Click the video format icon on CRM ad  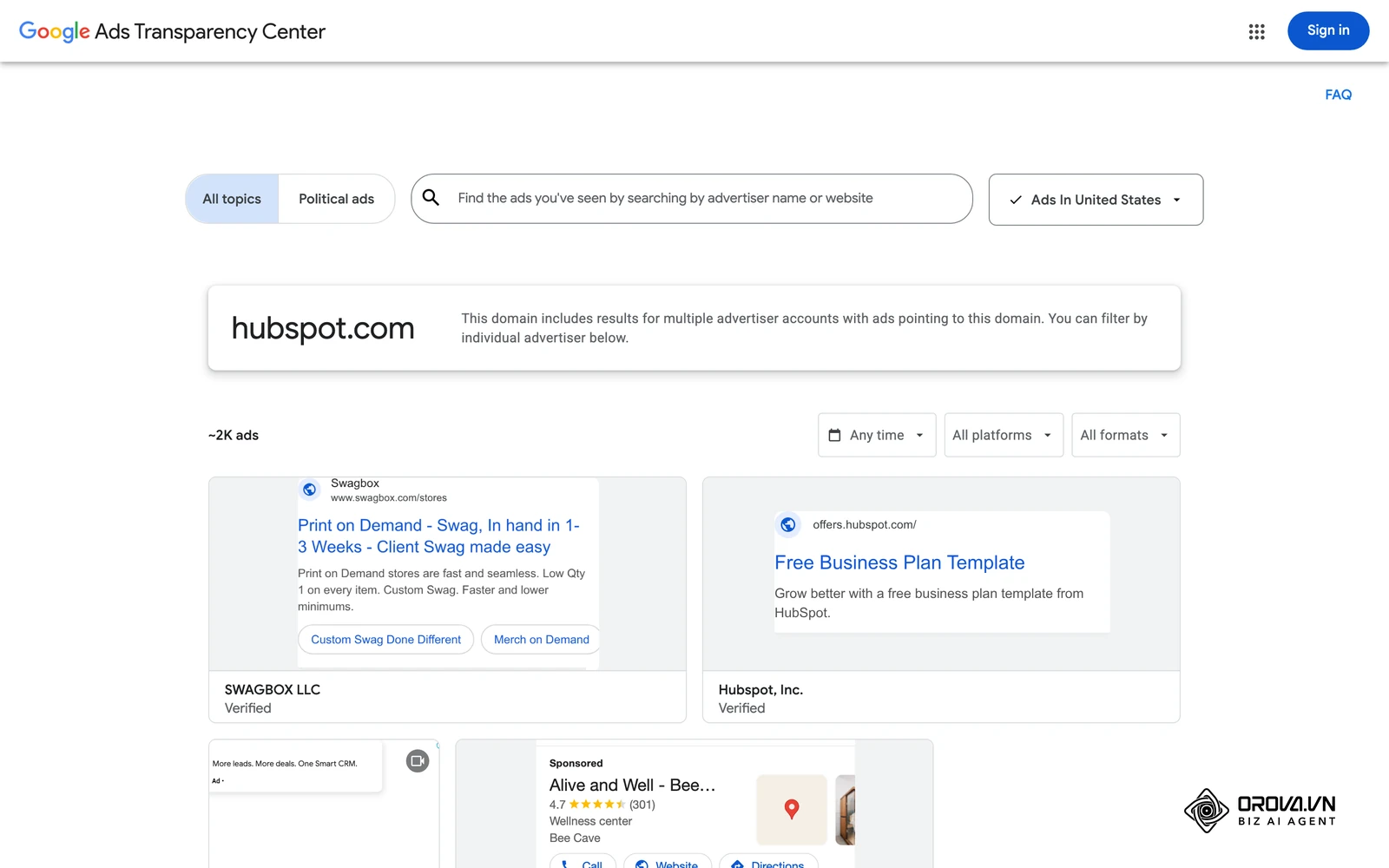pyautogui.click(x=418, y=761)
